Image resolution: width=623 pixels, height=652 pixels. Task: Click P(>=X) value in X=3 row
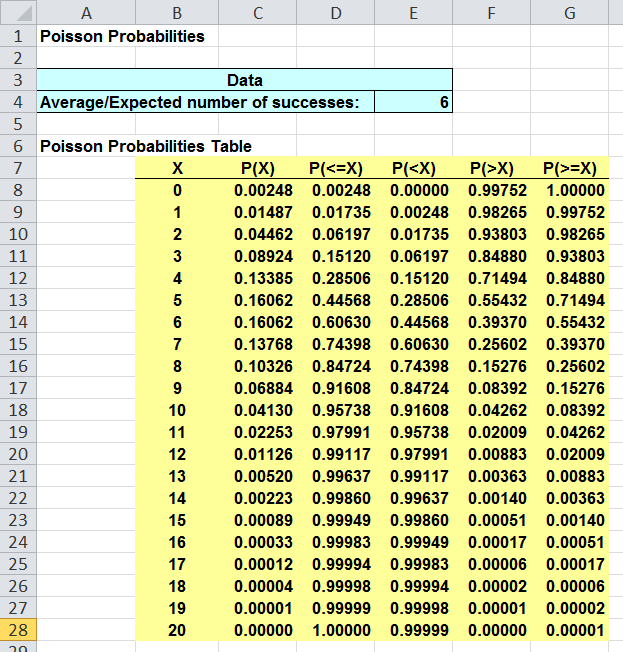click(x=570, y=256)
